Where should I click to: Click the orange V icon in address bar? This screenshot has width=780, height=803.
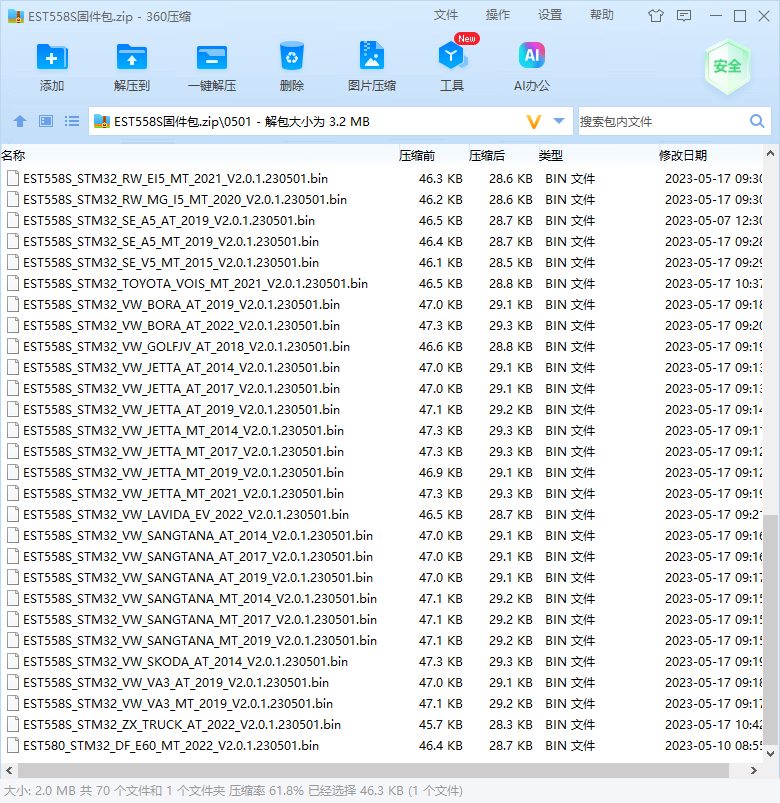pos(534,121)
